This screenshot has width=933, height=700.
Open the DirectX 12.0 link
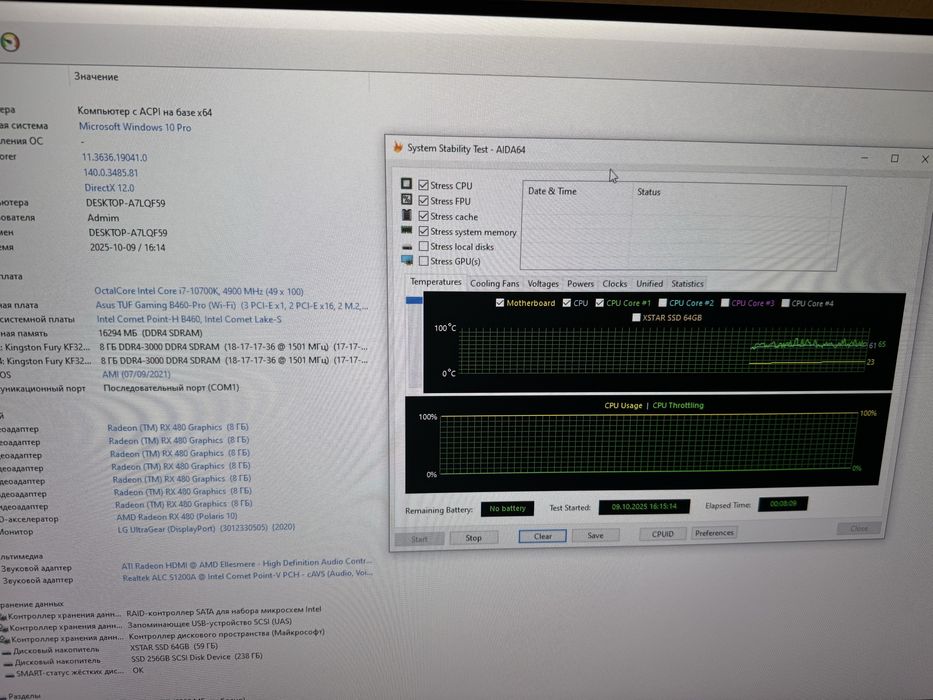point(109,188)
